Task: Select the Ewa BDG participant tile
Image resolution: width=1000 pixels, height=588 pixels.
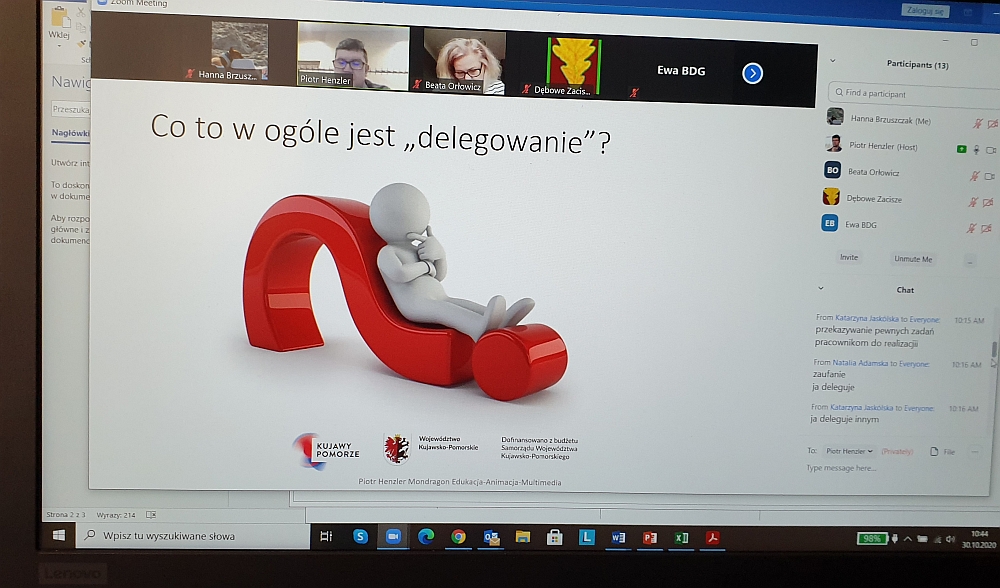Action: pos(680,71)
